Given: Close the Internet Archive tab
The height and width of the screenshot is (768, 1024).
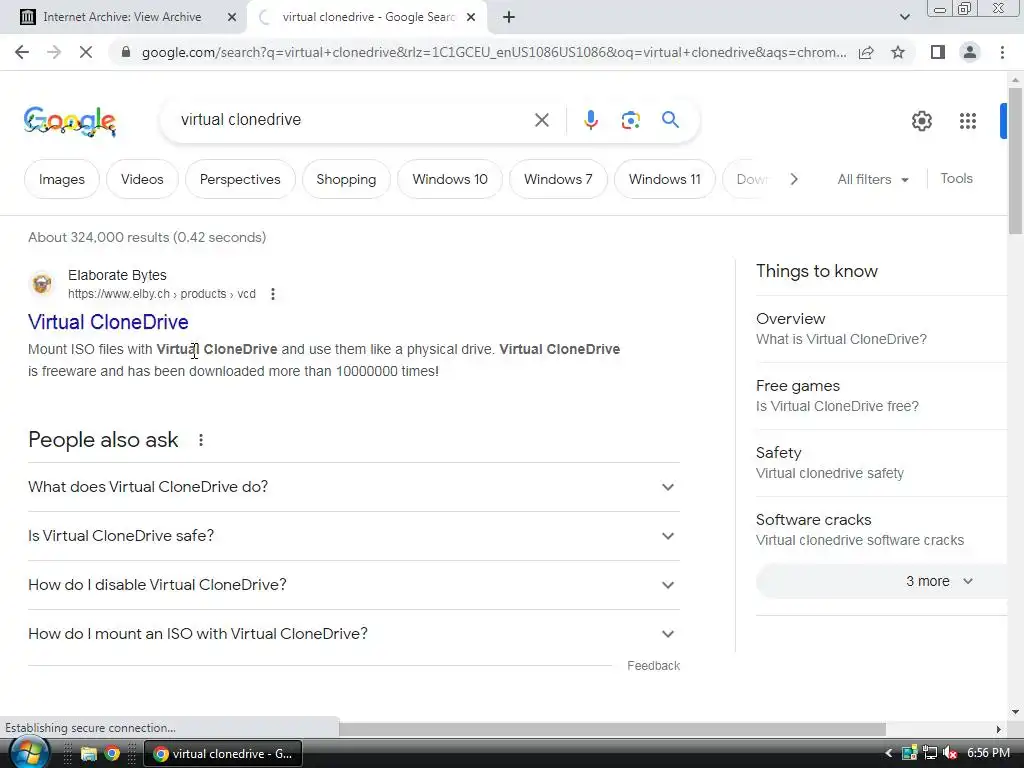Looking at the screenshot, I should pos(232,17).
